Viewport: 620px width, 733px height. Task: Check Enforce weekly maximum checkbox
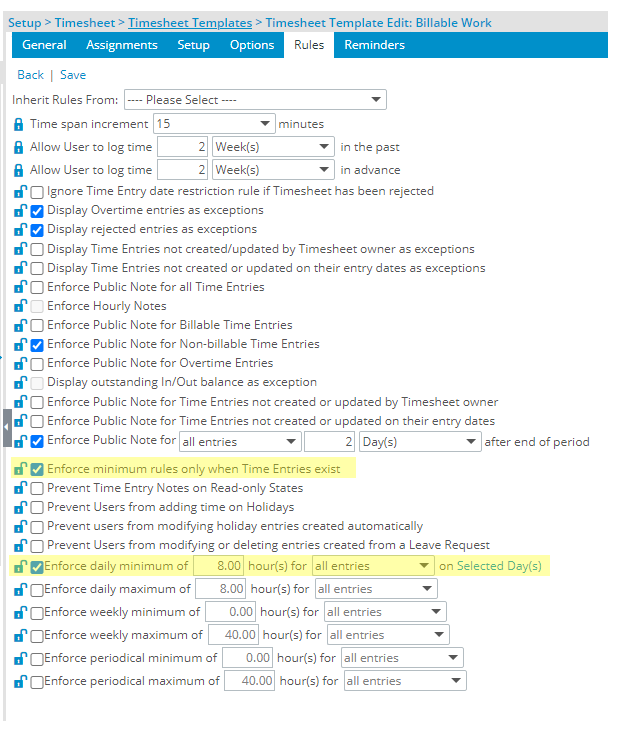coord(37,636)
